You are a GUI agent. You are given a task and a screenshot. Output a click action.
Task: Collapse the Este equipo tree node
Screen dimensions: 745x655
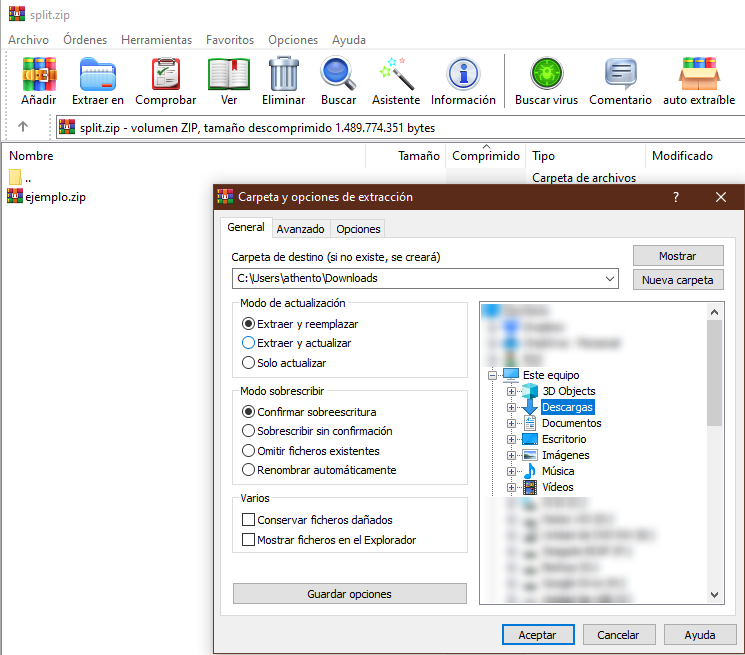pos(493,375)
